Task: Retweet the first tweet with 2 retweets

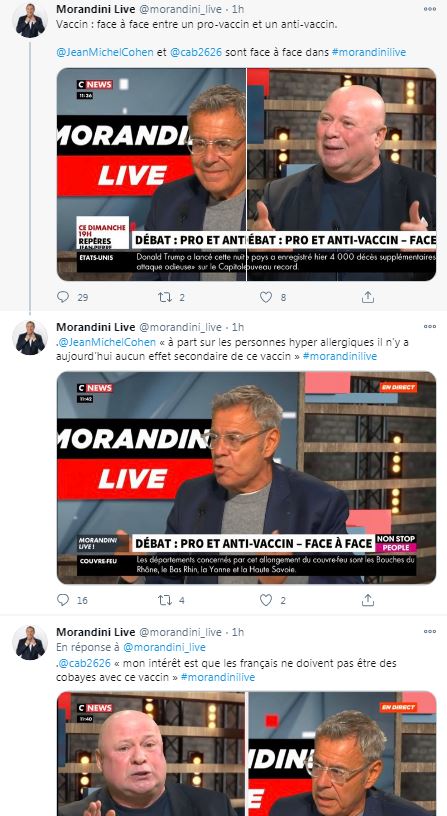Action: [x=164, y=297]
